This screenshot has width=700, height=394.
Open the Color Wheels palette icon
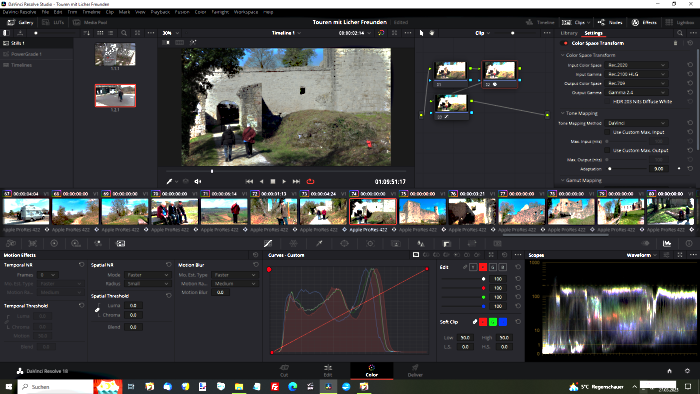point(54,244)
